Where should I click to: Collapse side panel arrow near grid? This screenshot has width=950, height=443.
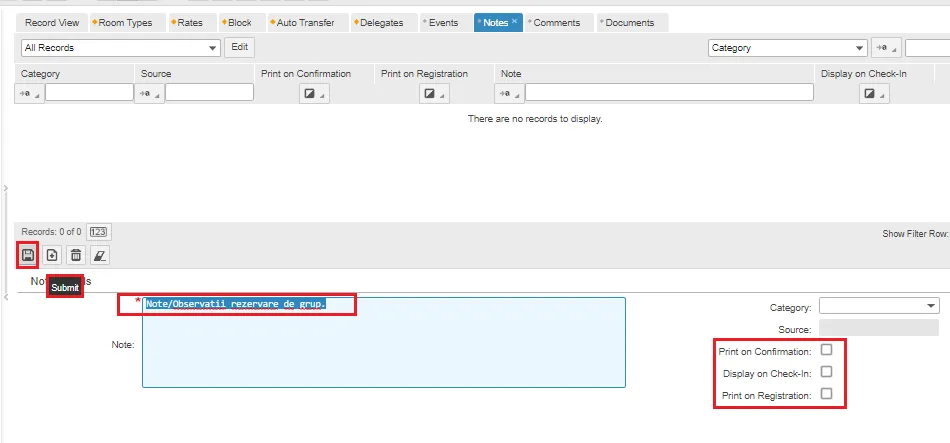tap(5, 189)
